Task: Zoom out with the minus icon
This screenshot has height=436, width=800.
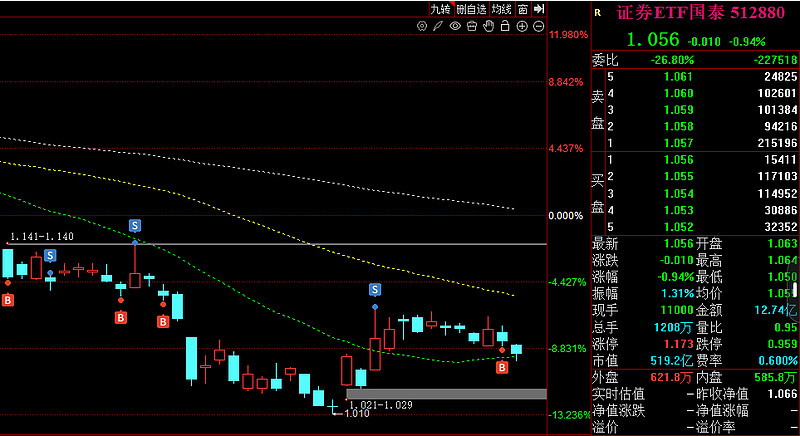Action: tap(539, 27)
